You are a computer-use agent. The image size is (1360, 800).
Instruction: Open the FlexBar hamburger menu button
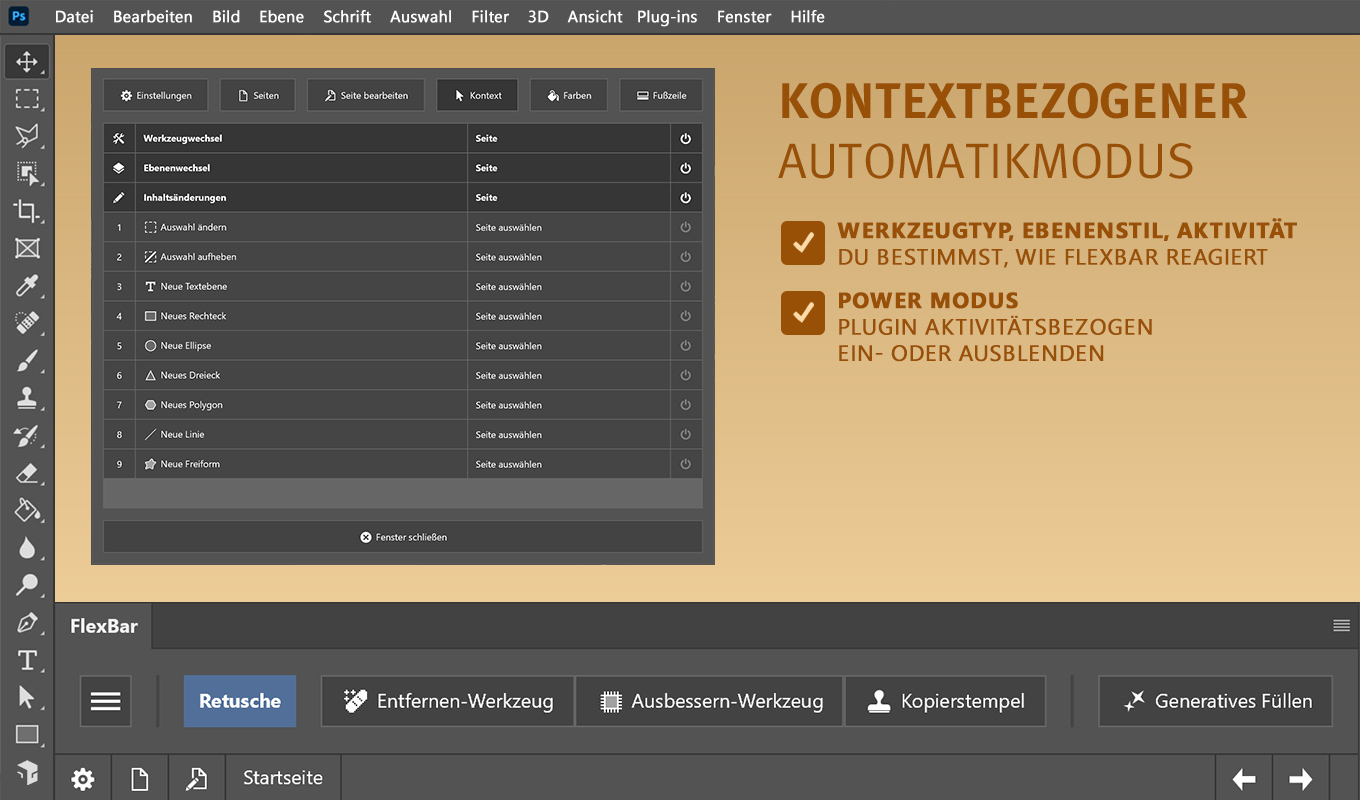pyautogui.click(x=105, y=701)
